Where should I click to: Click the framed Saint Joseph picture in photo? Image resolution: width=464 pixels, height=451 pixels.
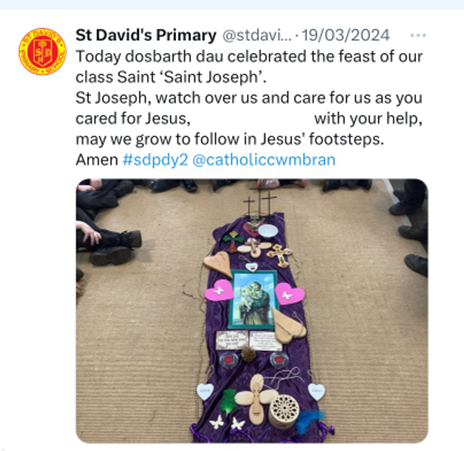(253, 299)
